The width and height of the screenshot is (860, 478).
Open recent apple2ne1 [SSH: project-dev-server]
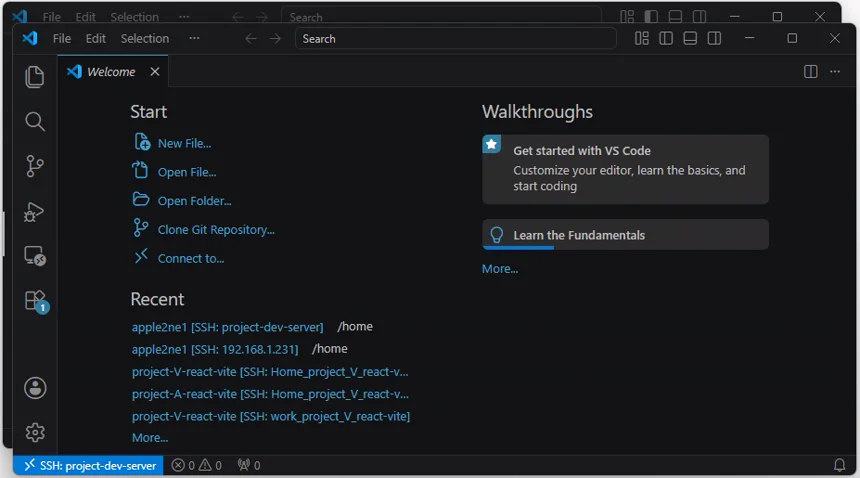point(228,327)
